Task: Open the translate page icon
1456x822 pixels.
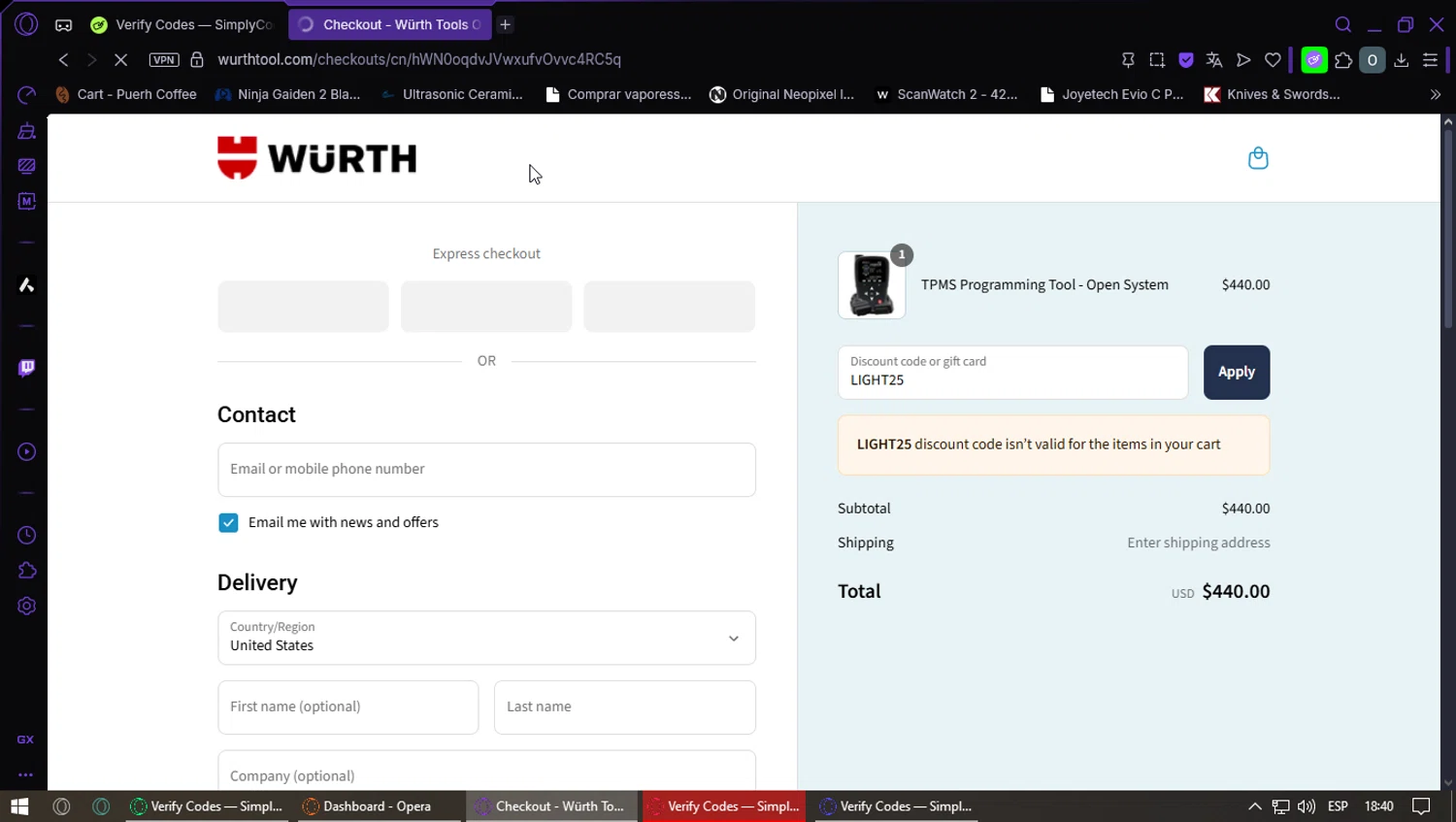Action: point(1214,60)
